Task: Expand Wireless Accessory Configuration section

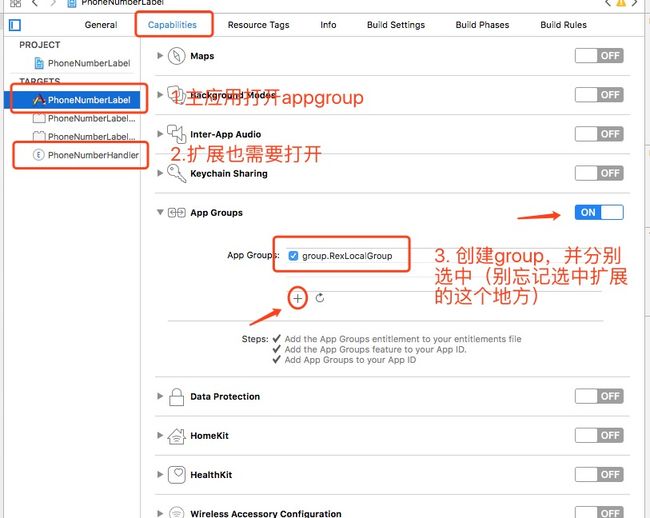Action: 160,513
